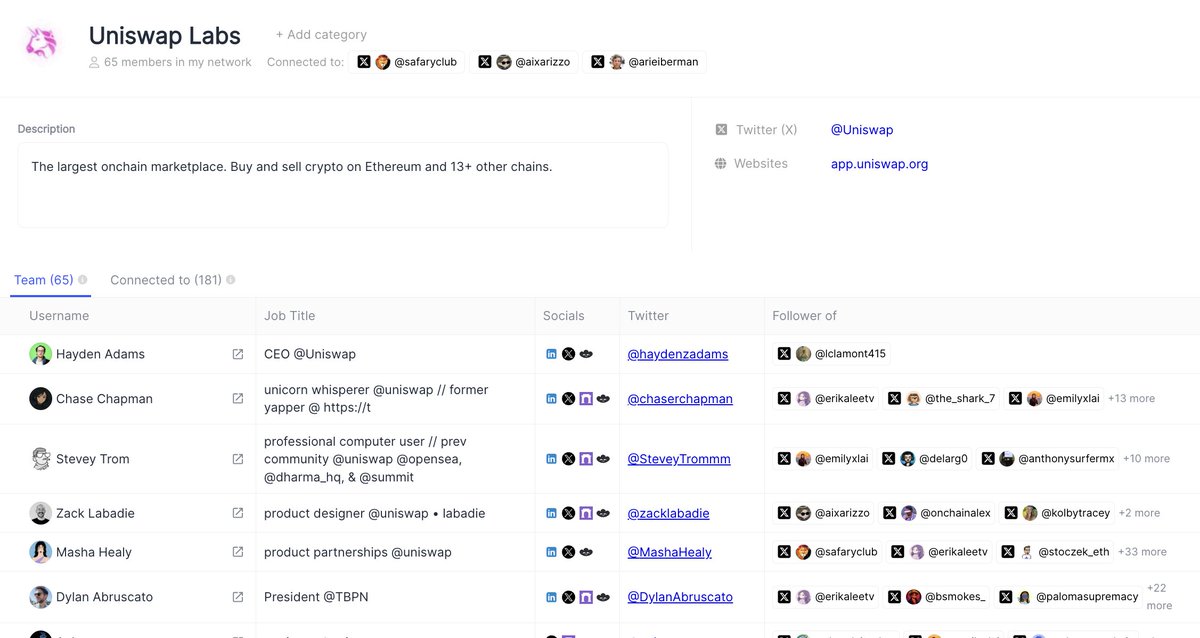Viewport: 1200px width, 638px height.
Task: Click the @aixarizzo chip in header
Action: pyautogui.click(x=524, y=62)
